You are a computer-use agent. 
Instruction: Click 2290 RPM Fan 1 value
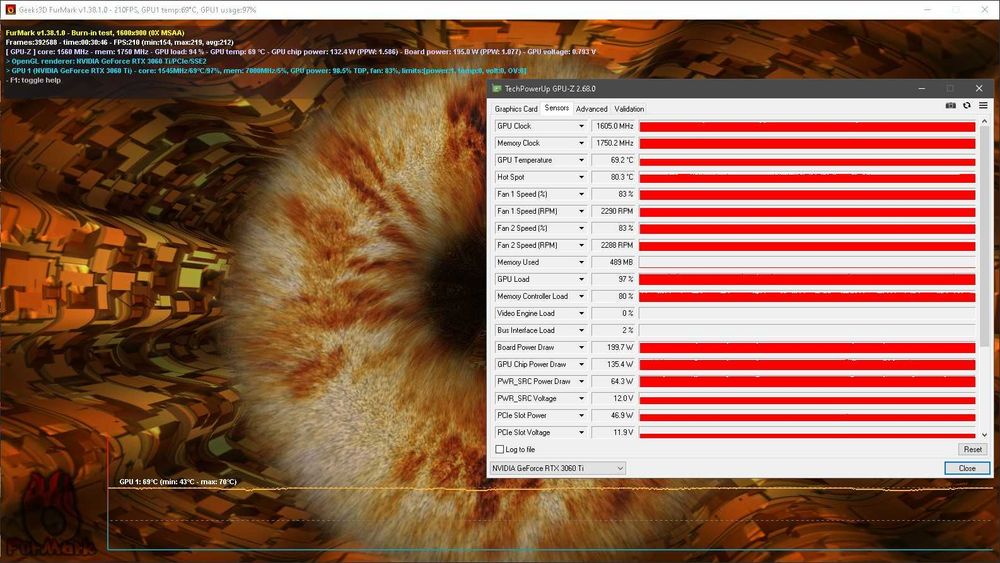pos(614,211)
